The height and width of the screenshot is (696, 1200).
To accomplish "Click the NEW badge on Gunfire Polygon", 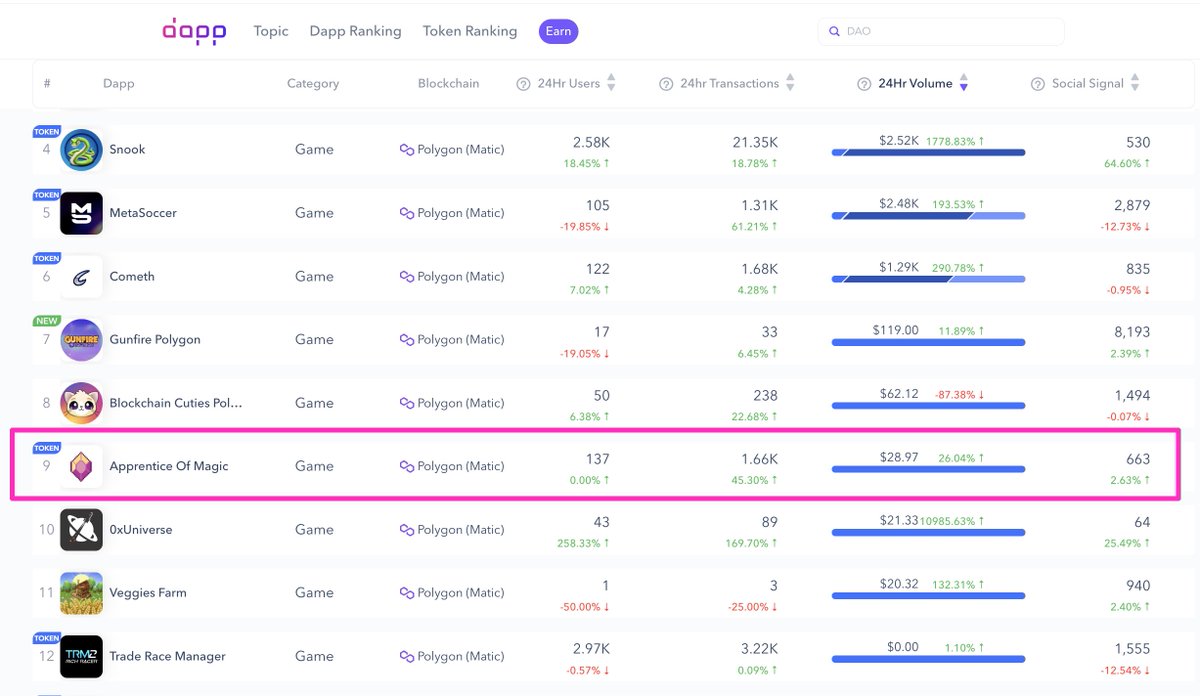I will point(47,321).
